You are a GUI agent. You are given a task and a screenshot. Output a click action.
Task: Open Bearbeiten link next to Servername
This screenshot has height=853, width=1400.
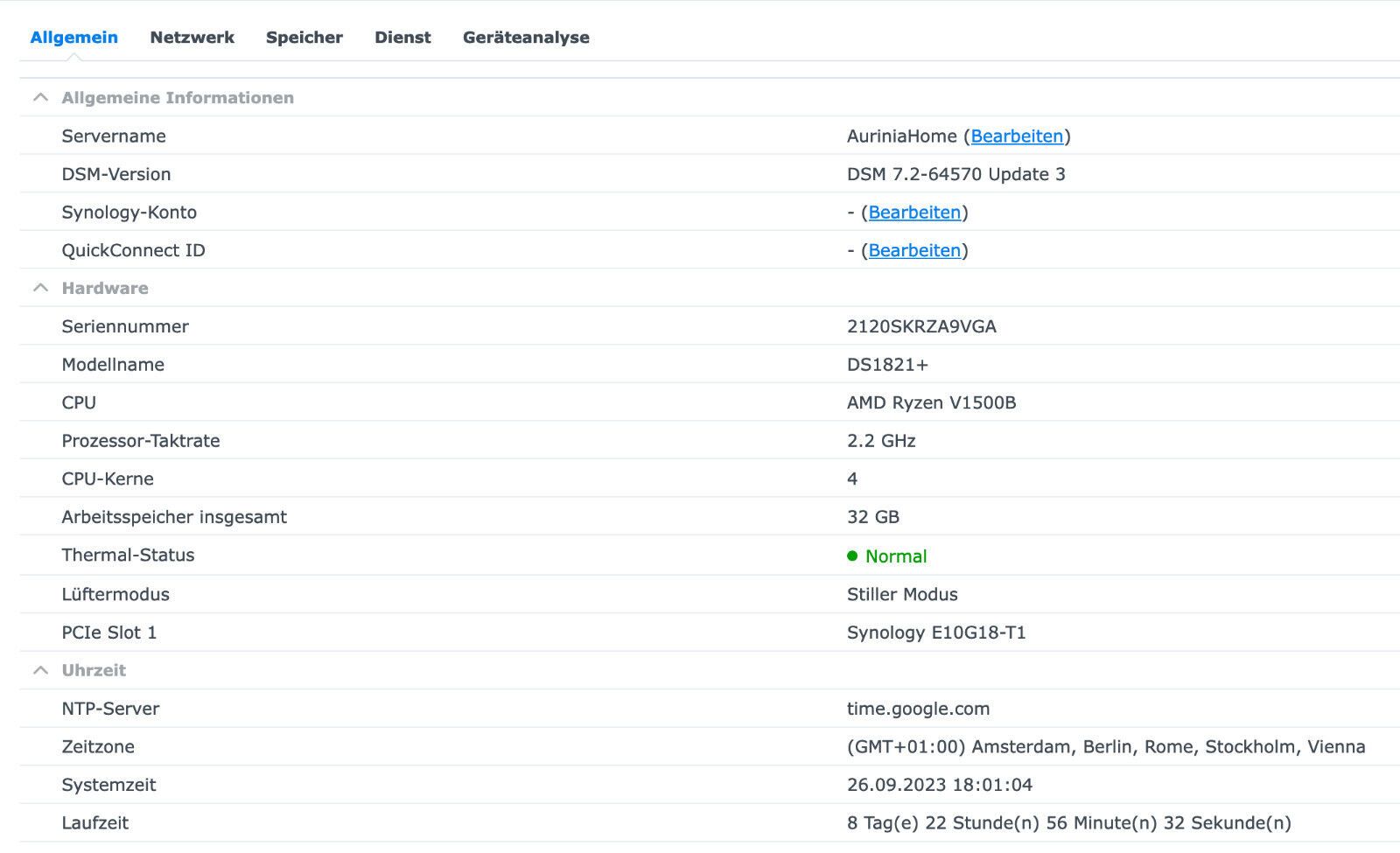click(x=1018, y=136)
